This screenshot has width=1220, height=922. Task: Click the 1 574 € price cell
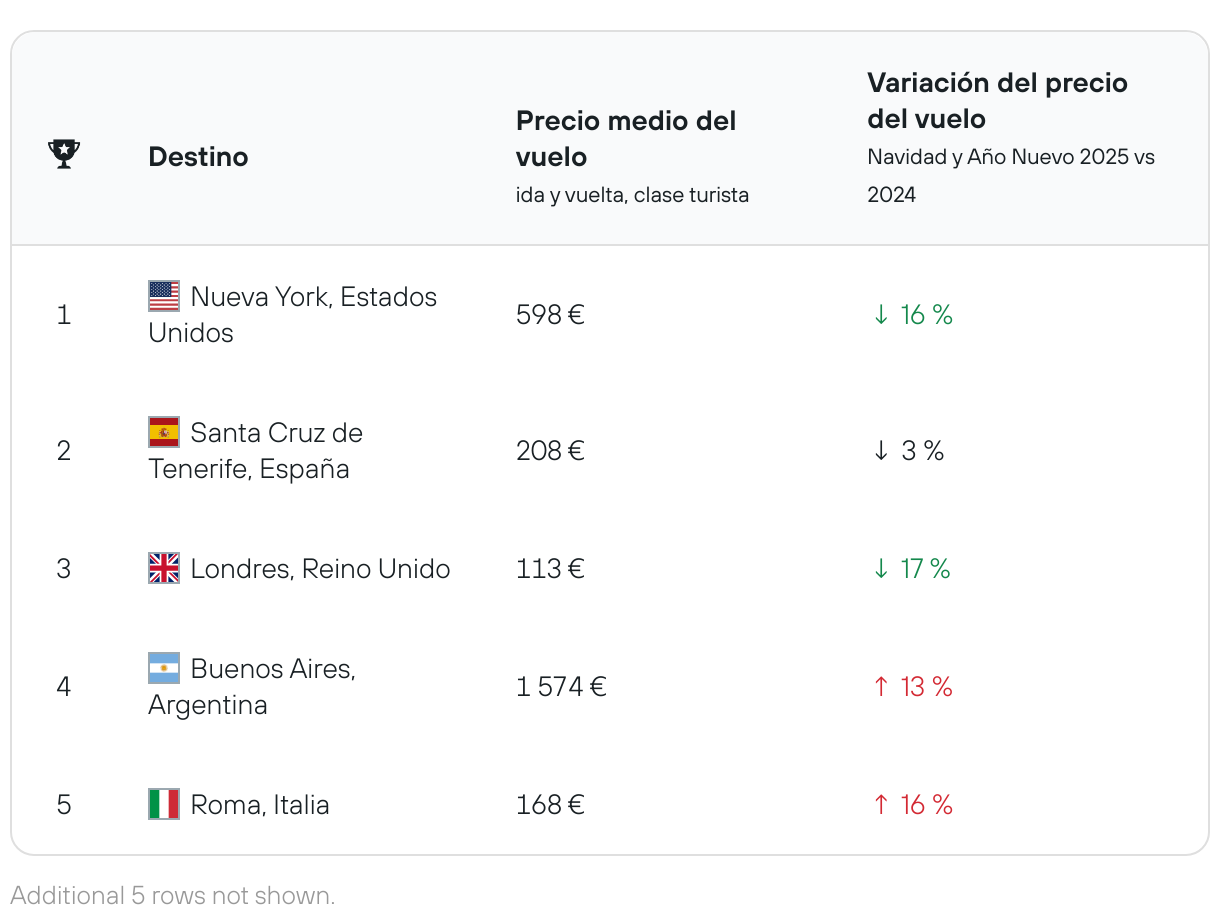(561, 687)
